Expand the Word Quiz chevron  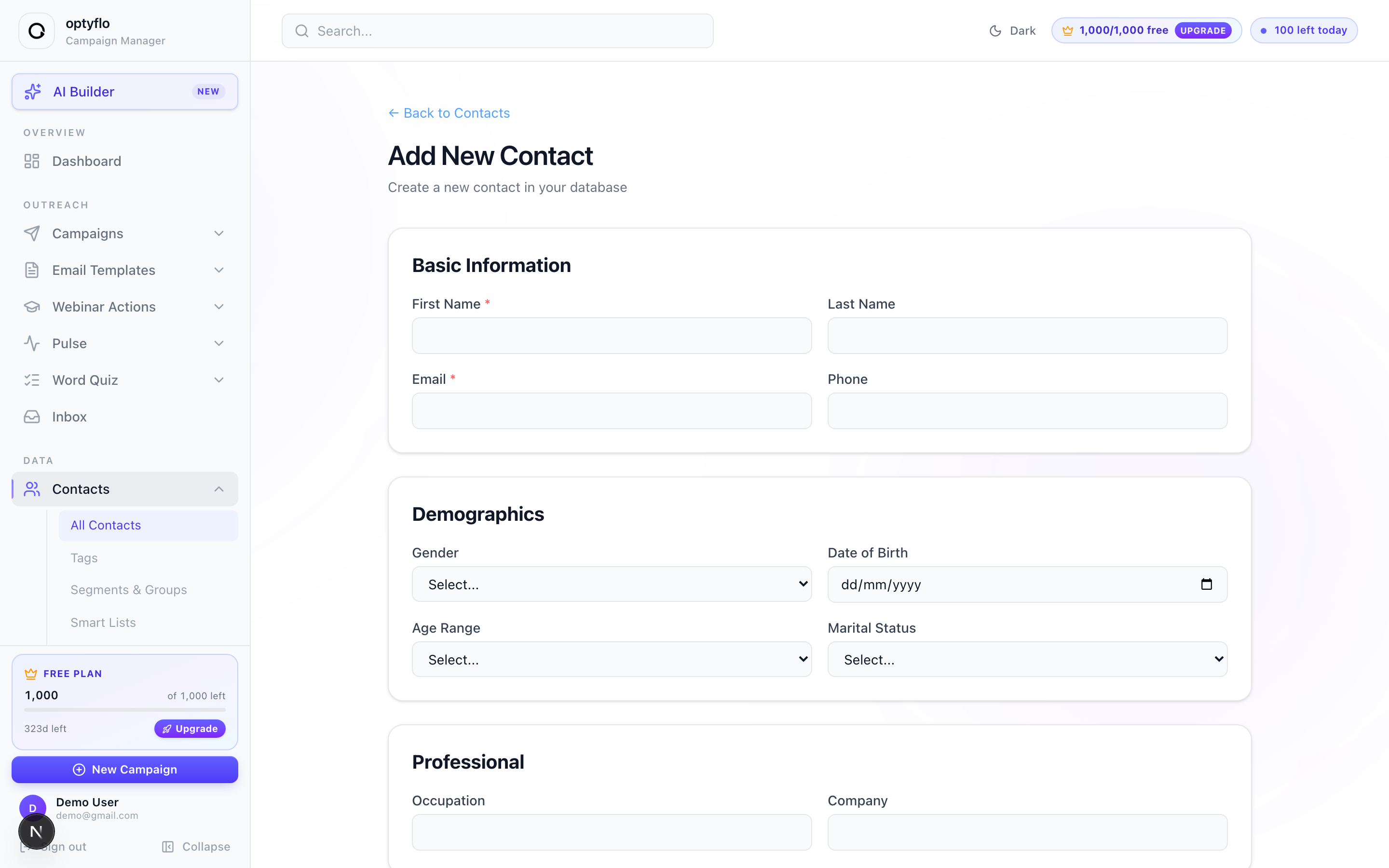(218, 380)
